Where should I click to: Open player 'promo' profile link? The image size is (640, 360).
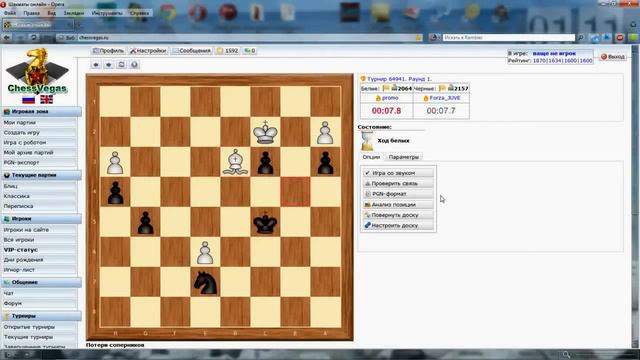(x=390, y=98)
